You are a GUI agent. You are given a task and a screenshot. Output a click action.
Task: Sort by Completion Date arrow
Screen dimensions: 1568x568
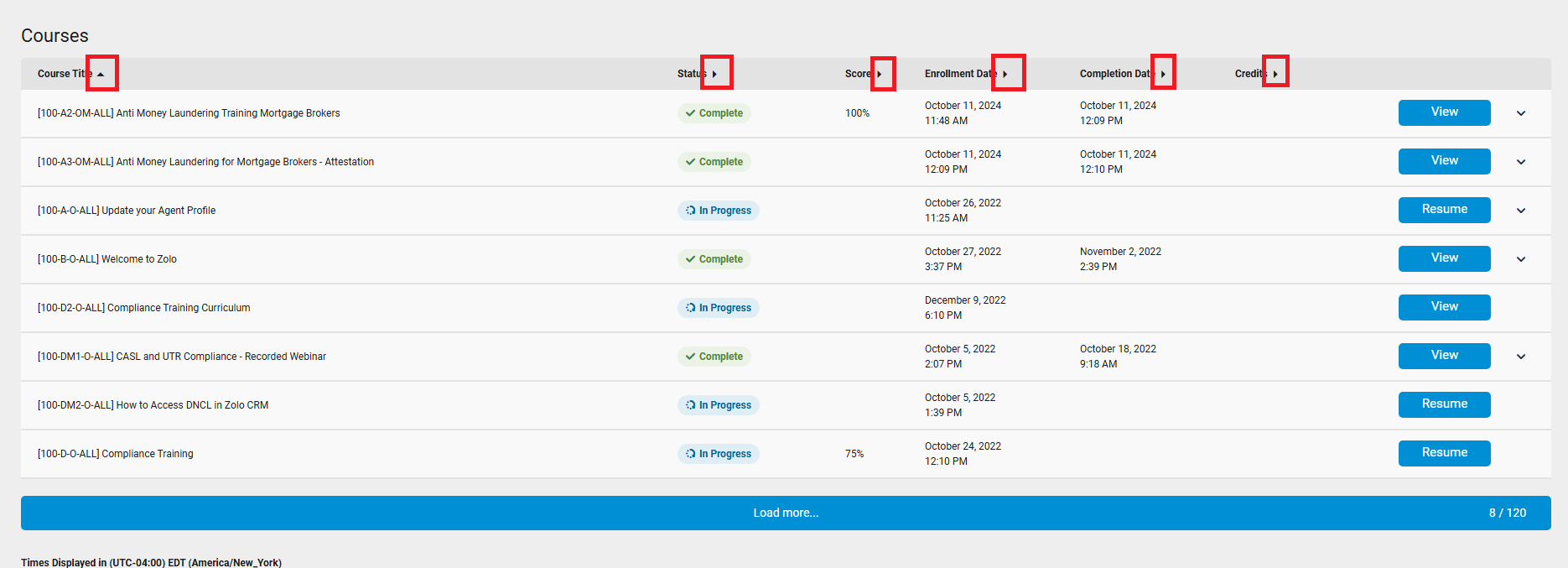[1163, 74]
